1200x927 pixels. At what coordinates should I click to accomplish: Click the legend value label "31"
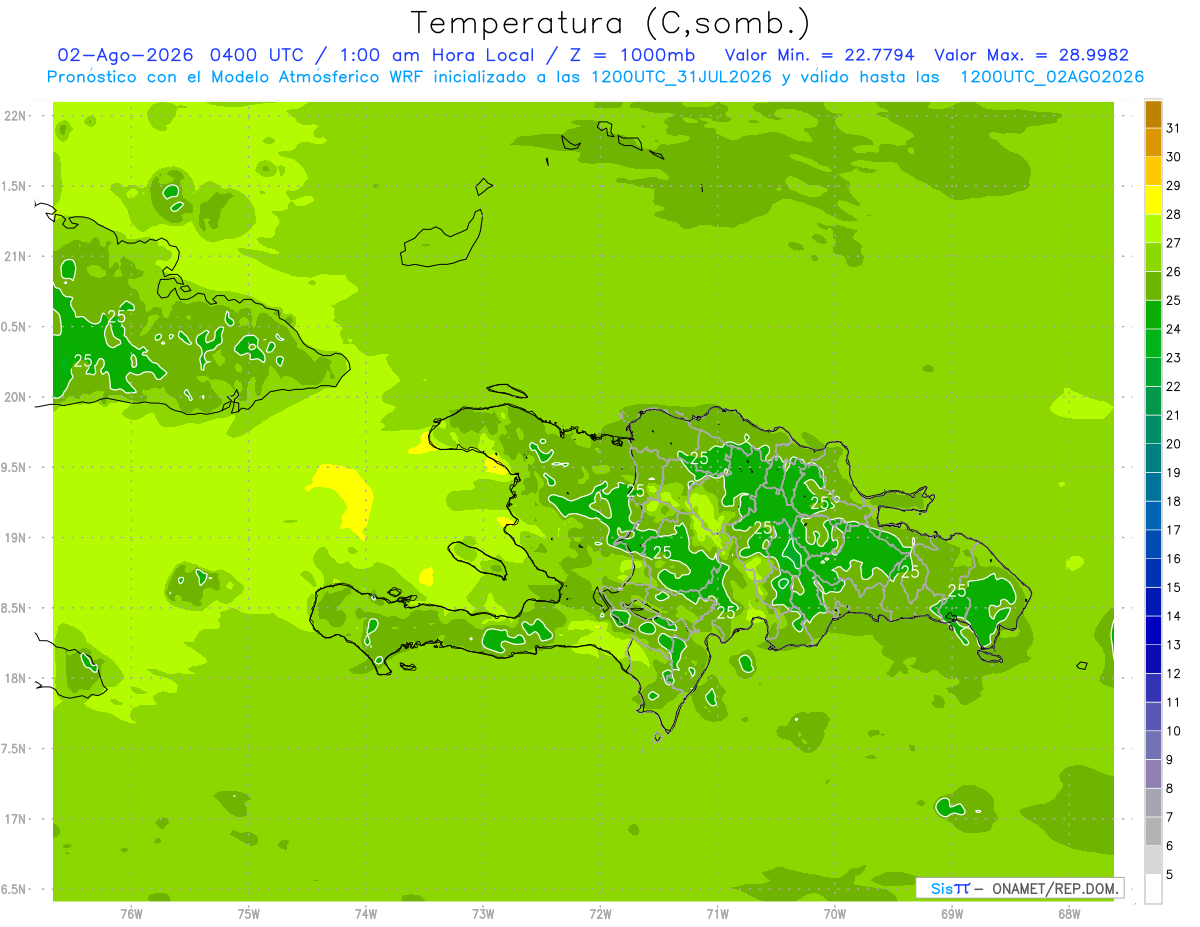[x=1174, y=128]
